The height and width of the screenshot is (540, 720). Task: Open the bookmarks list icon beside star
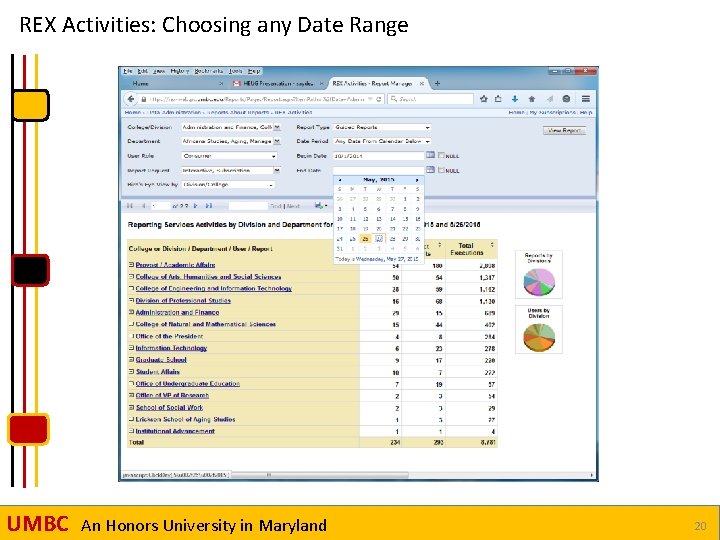[x=498, y=99]
